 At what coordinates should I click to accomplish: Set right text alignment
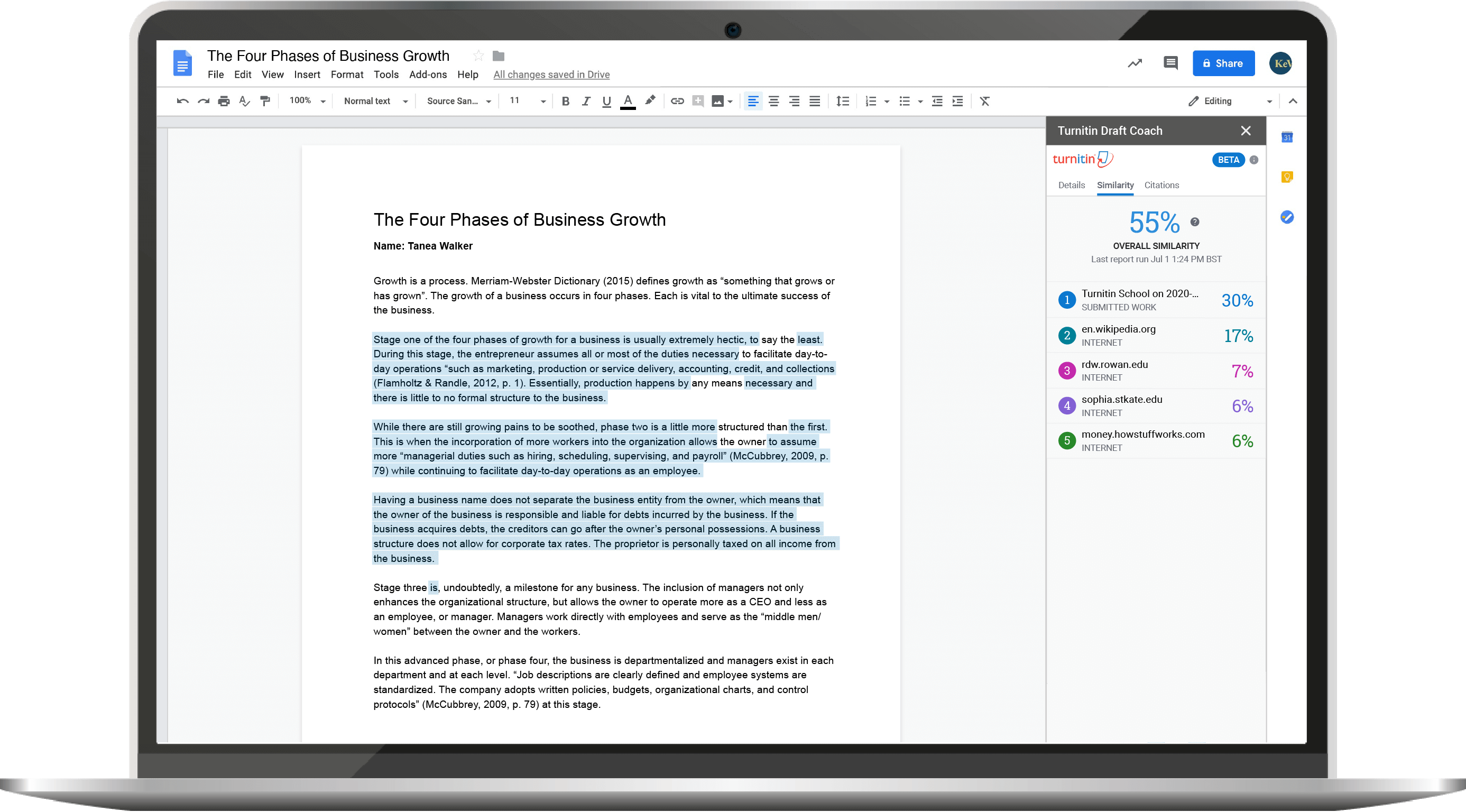[794, 101]
